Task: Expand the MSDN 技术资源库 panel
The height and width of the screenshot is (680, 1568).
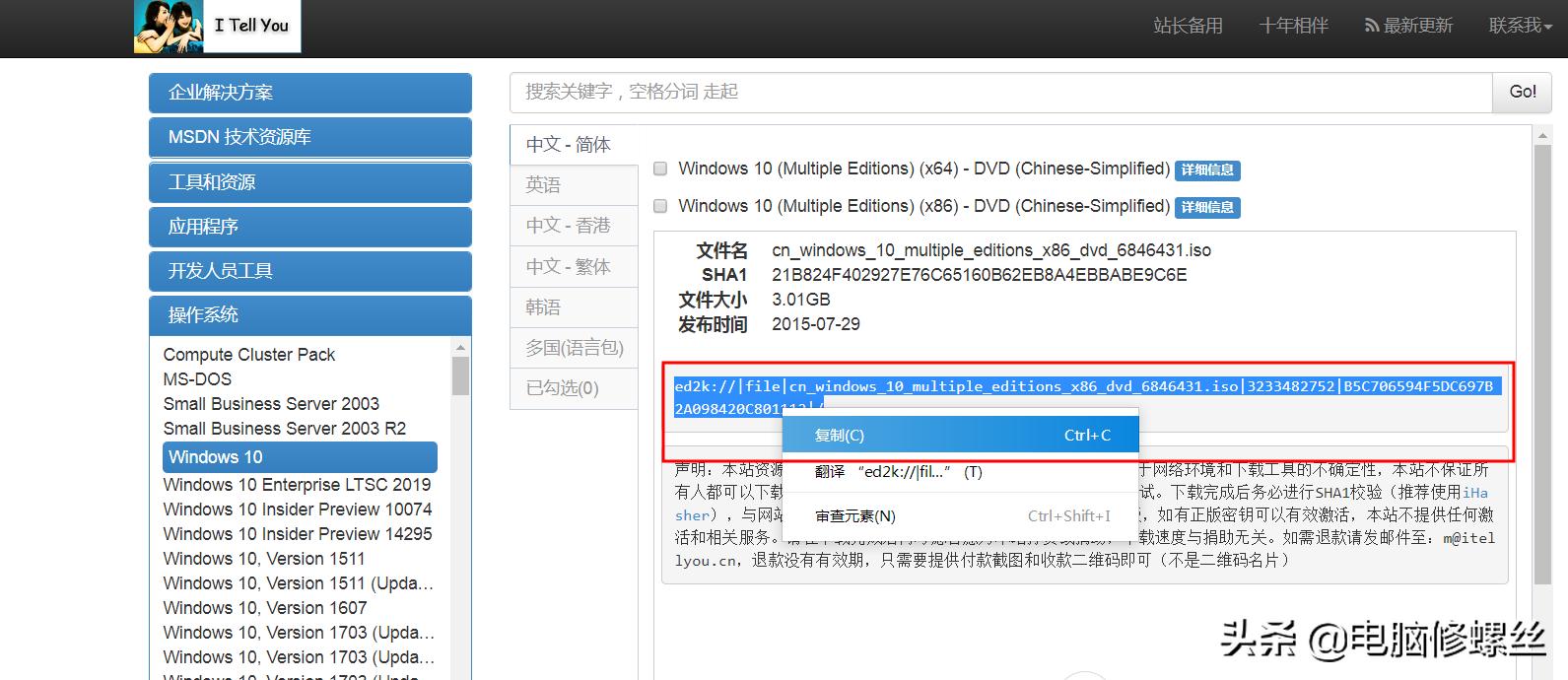Action: [x=310, y=137]
